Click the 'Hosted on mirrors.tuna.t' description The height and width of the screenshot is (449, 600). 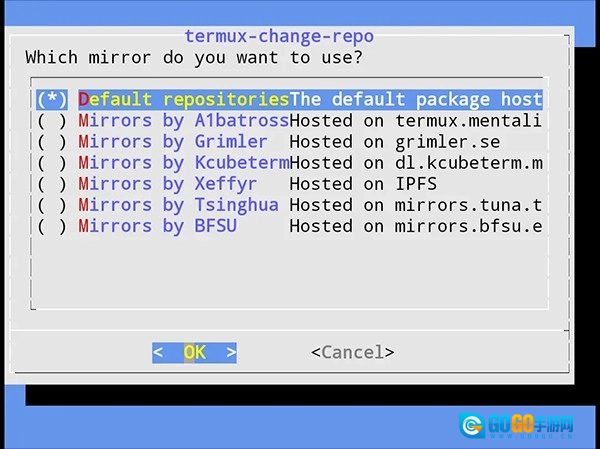[x=415, y=205]
